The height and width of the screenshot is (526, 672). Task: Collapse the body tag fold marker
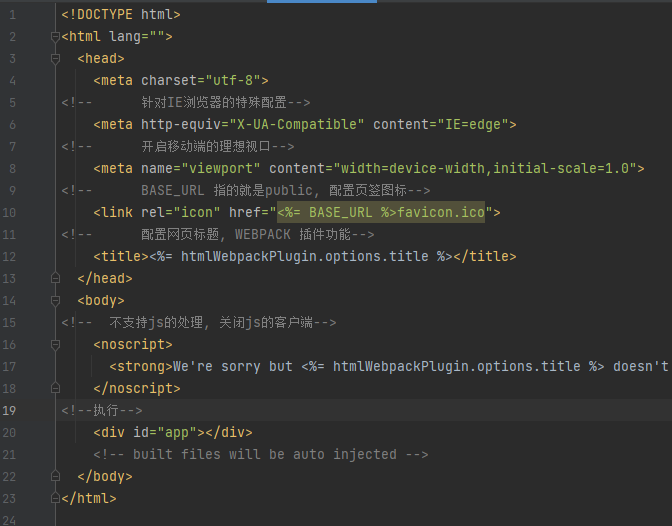tap(56, 300)
